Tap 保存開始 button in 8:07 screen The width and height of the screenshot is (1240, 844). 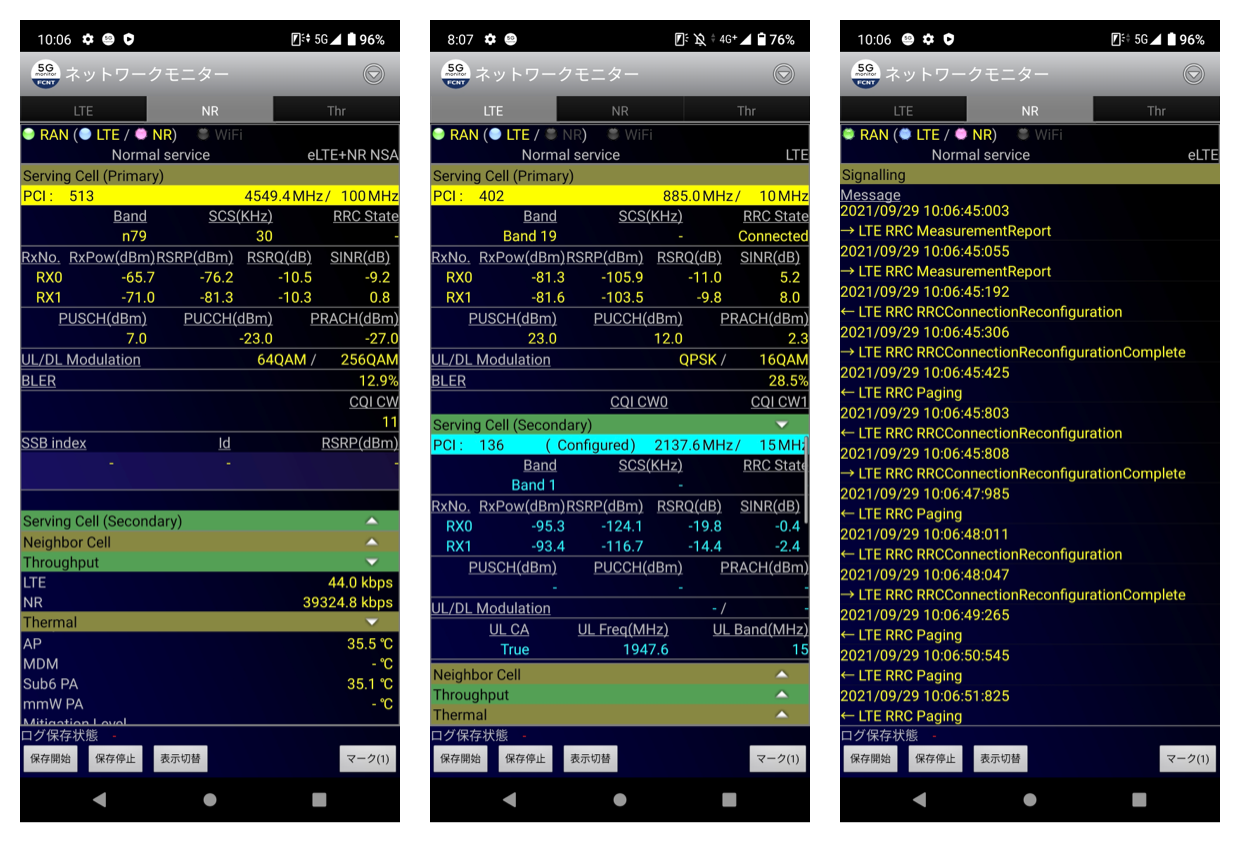460,759
